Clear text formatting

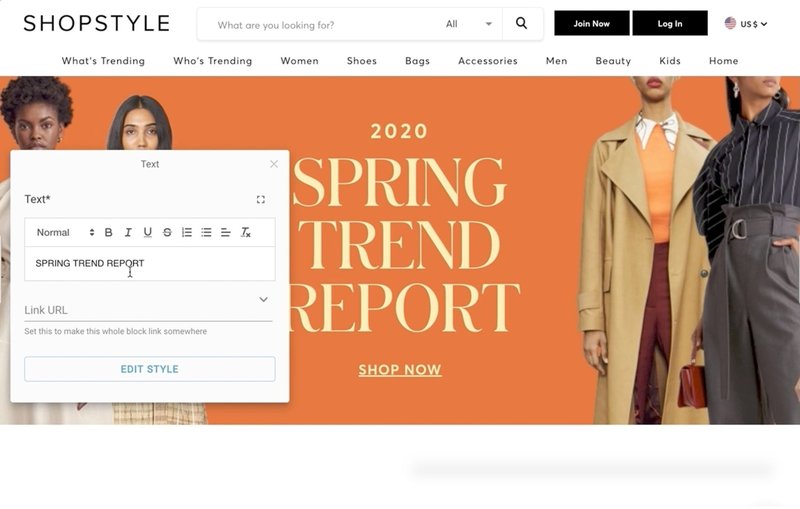pyautogui.click(x=245, y=233)
